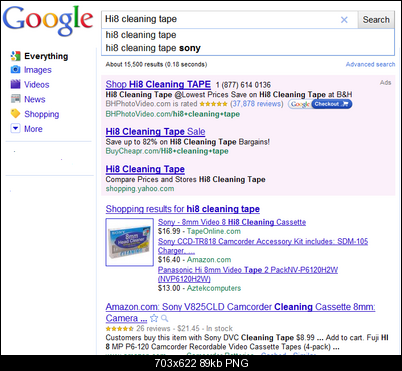Viewport: 402px width, 371px height.
Task: Click the Google Checkout badge
Action: pyautogui.click(x=320, y=104)
